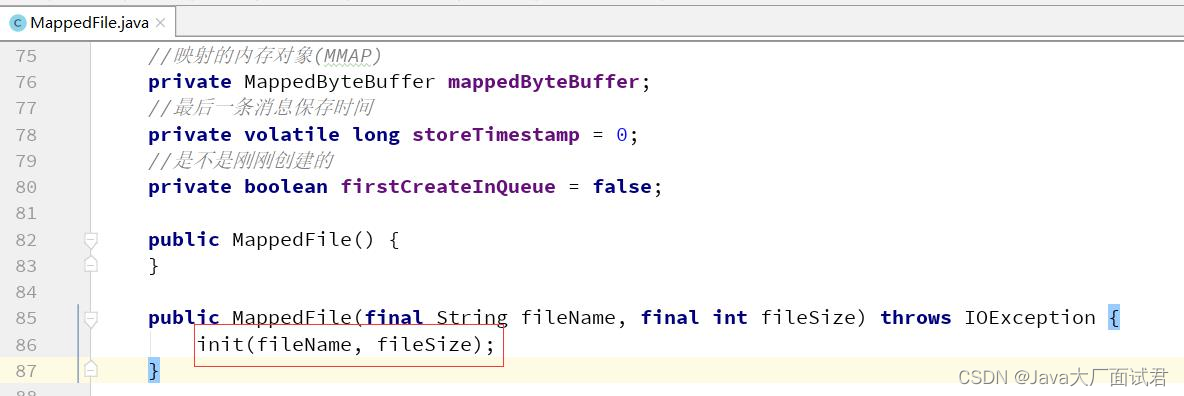Click the false value on line 80

click(621, 187)
